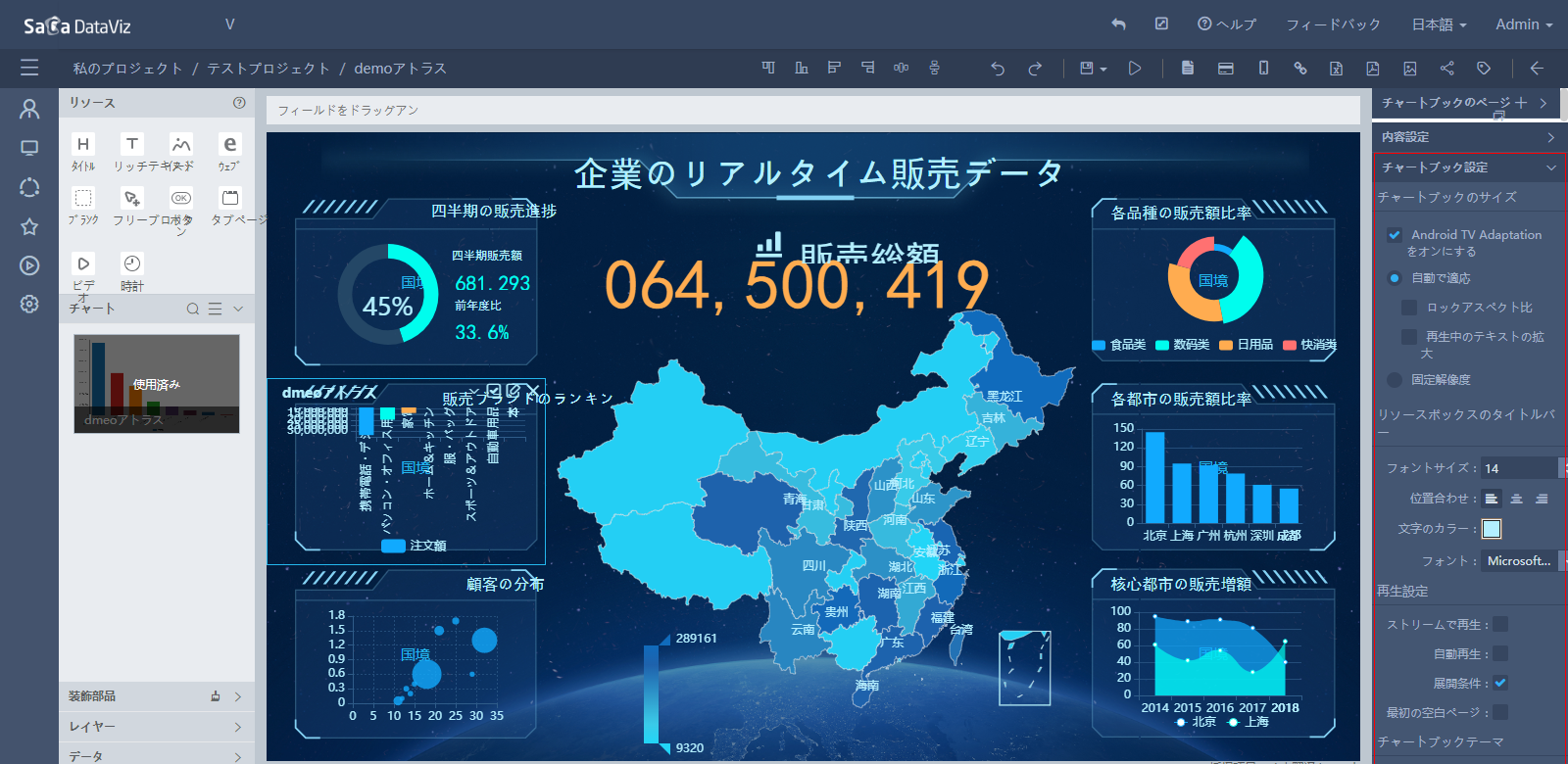Click the 文字のカラー color swatch
The width and height of the screenshot is (1568, 764).
(1492, 529)
